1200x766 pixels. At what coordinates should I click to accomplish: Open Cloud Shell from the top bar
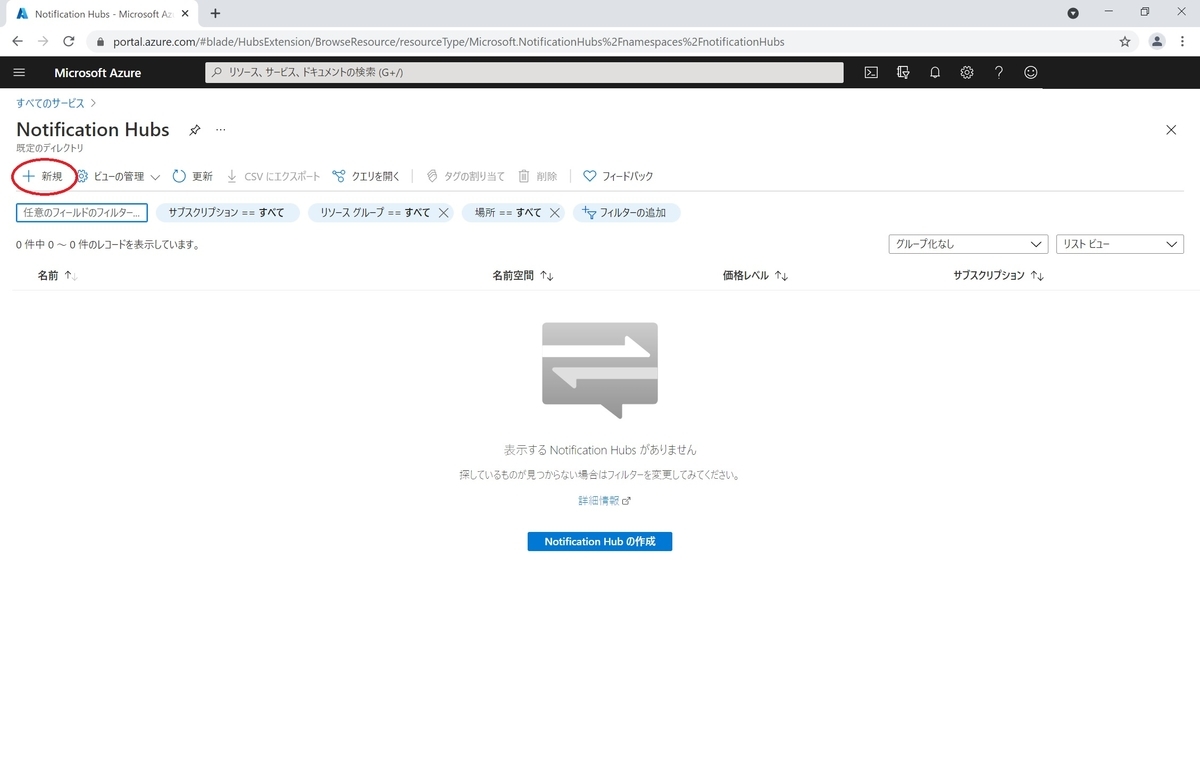[x=871, y=72]
